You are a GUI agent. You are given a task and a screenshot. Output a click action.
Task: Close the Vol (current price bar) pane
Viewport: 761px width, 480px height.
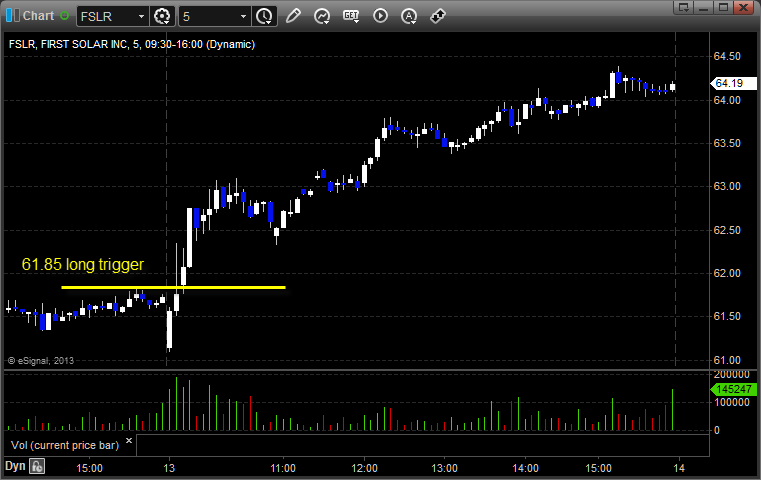point(129,441)
